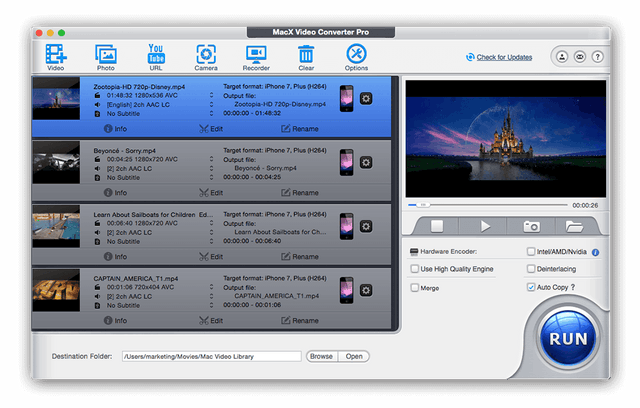Enable the Use High Quality Engine checkbox

(415, 269)
